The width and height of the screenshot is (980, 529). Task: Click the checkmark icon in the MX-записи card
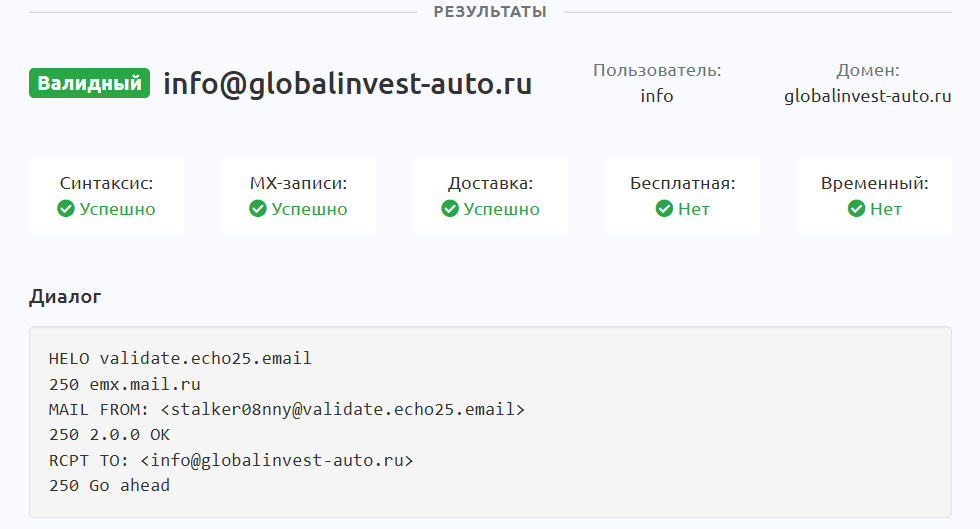click(257, 209)
